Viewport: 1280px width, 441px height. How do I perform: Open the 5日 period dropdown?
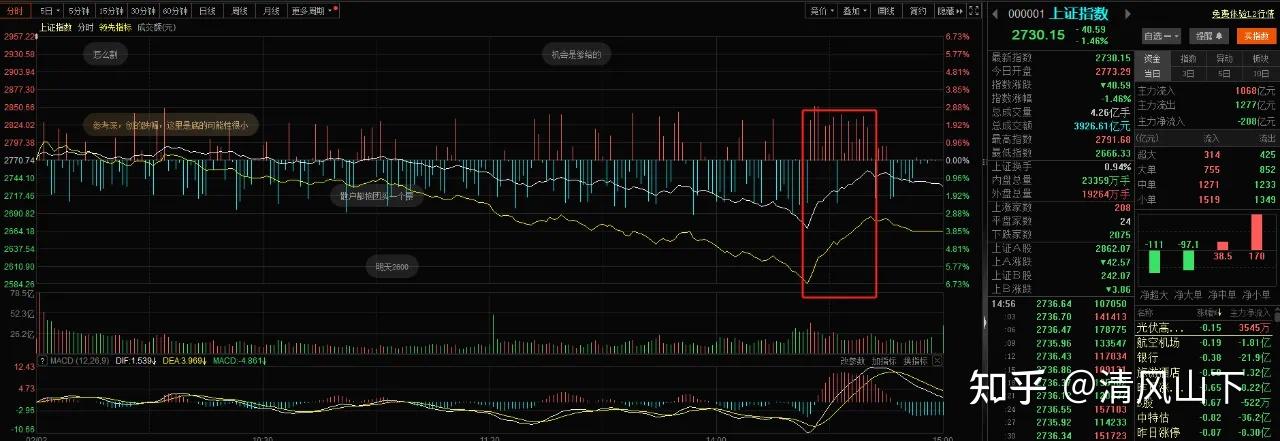(x=49, y=11)
